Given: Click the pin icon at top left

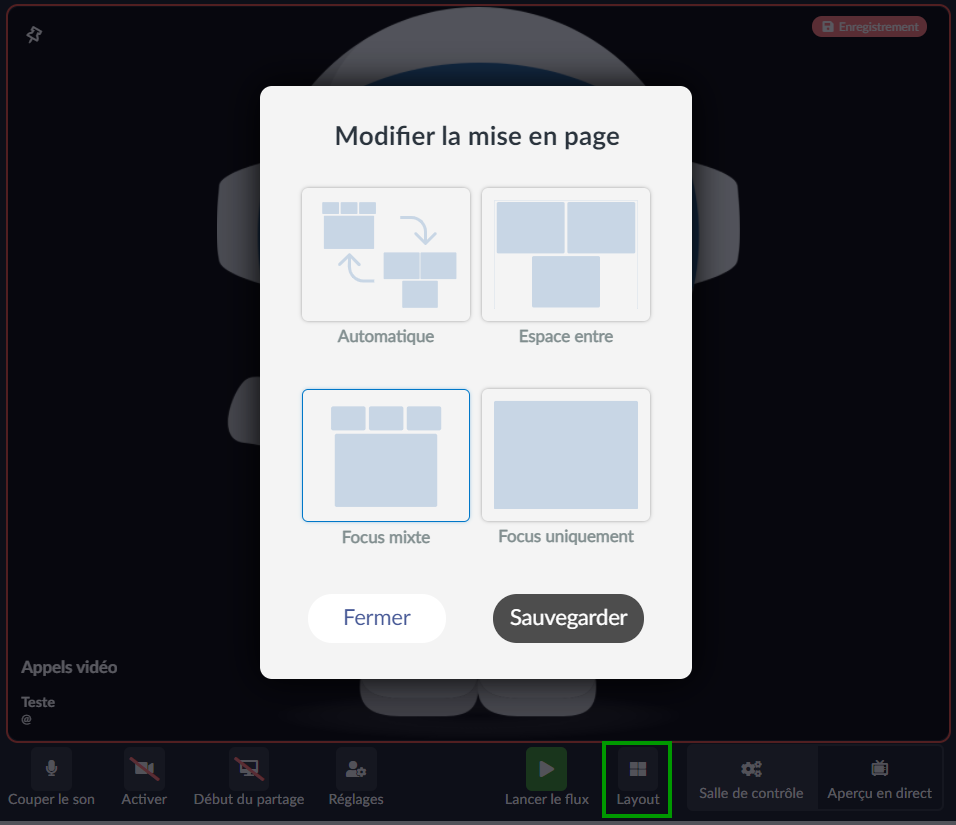Looking at the screenshot, I should coord(34,35).
